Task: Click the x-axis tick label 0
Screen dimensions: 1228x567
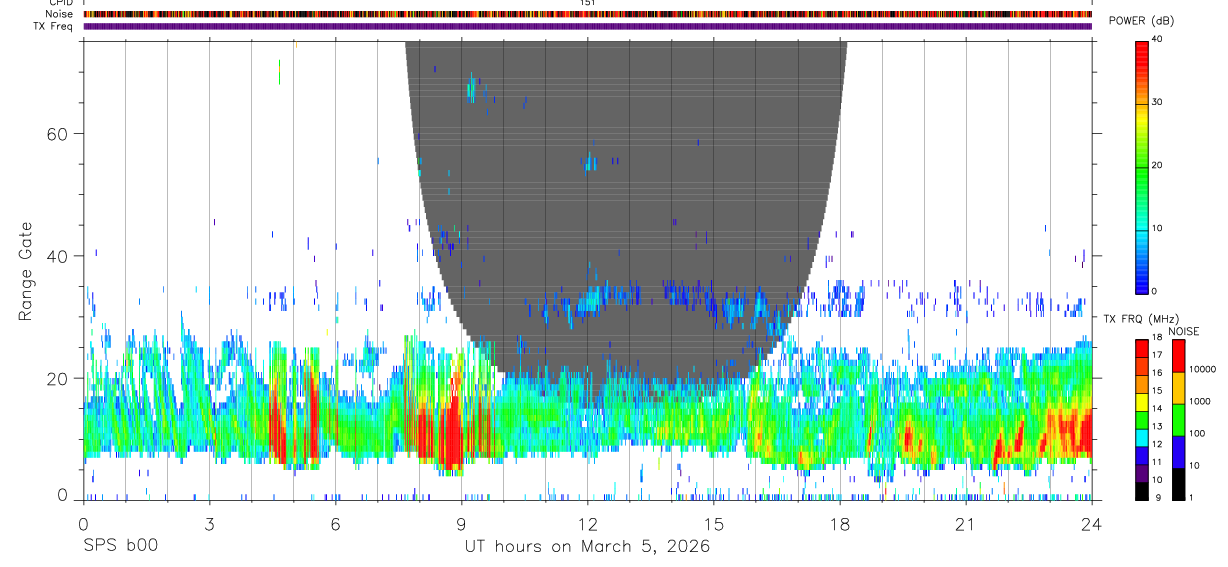Action: coord(83,524)
